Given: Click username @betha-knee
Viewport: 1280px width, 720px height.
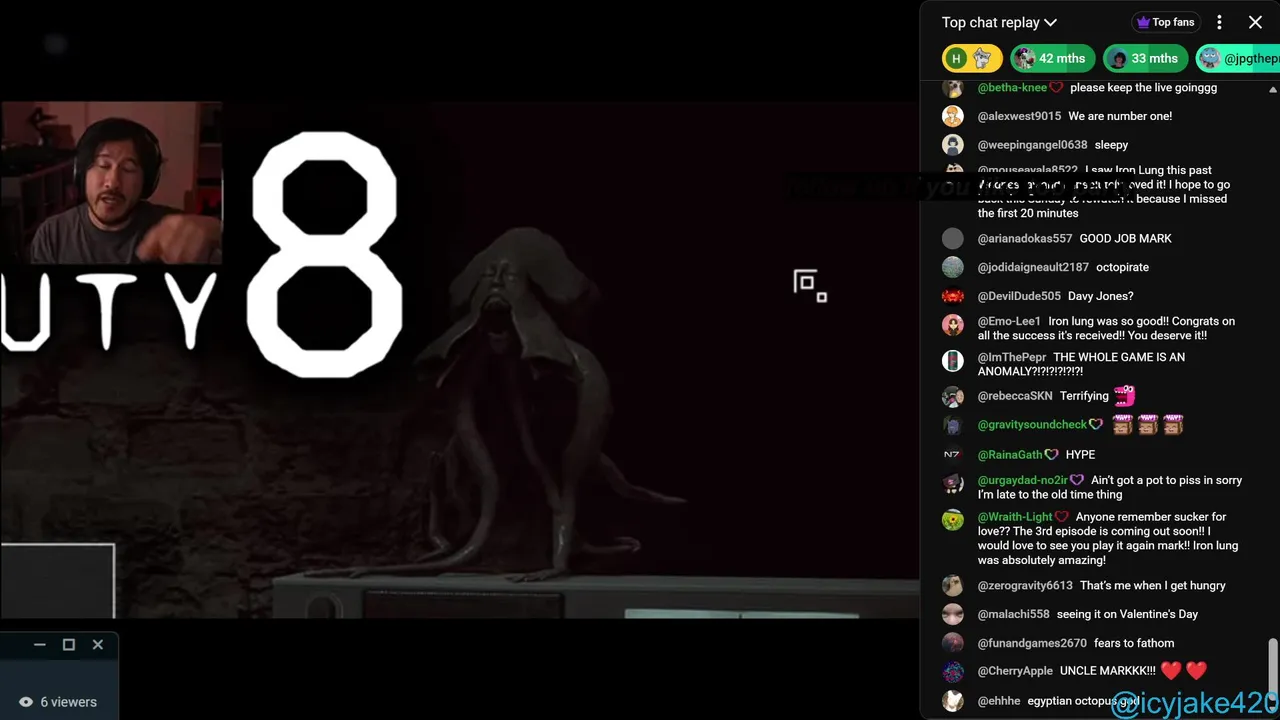Looking at the screenshot, I should coord(1012,88).
